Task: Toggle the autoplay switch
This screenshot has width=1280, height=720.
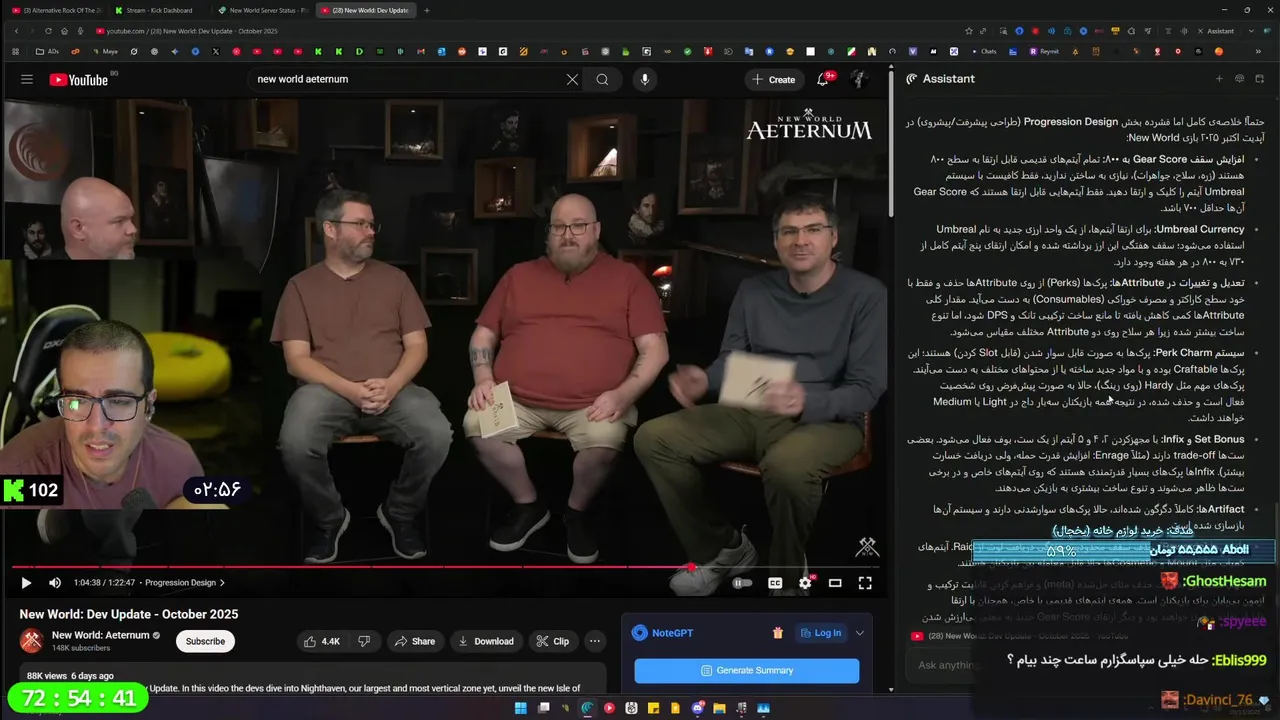Action: (742, 583)
